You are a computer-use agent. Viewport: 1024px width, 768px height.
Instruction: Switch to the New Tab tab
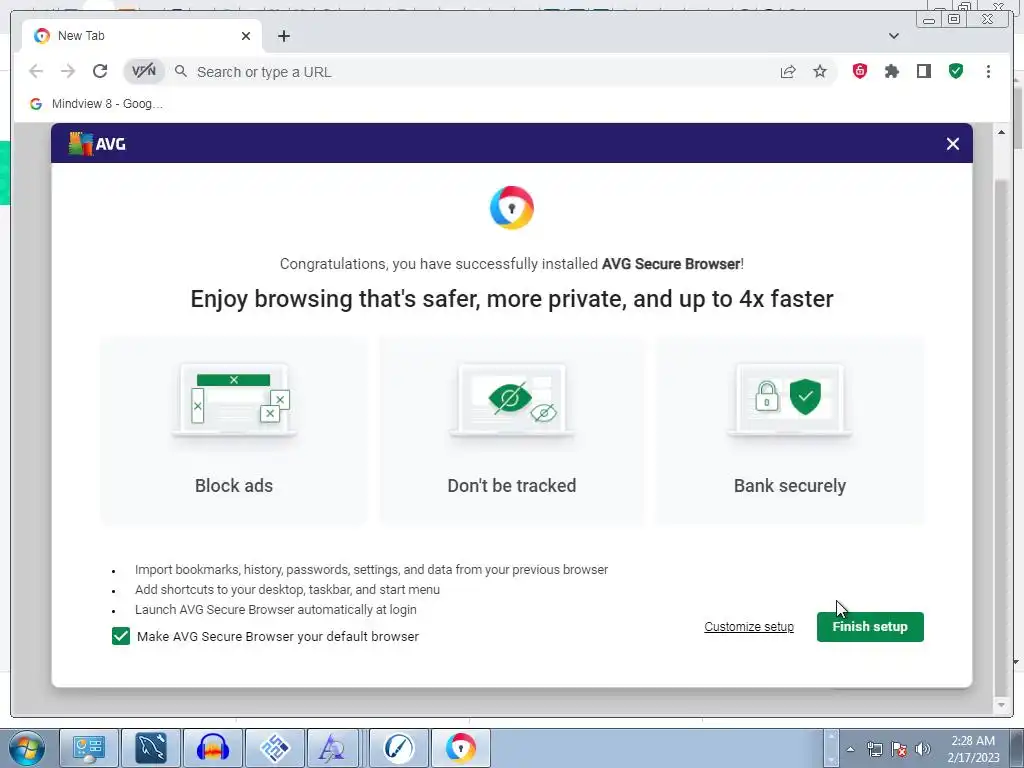[142, 36]
